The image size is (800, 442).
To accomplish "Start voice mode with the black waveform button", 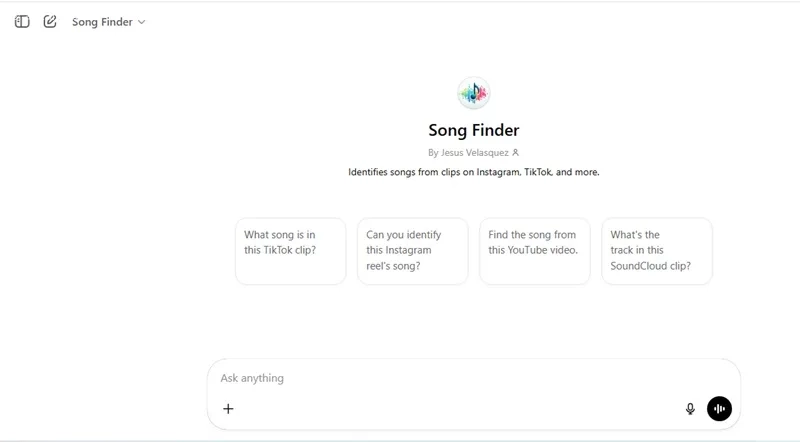I will (720, 408).
